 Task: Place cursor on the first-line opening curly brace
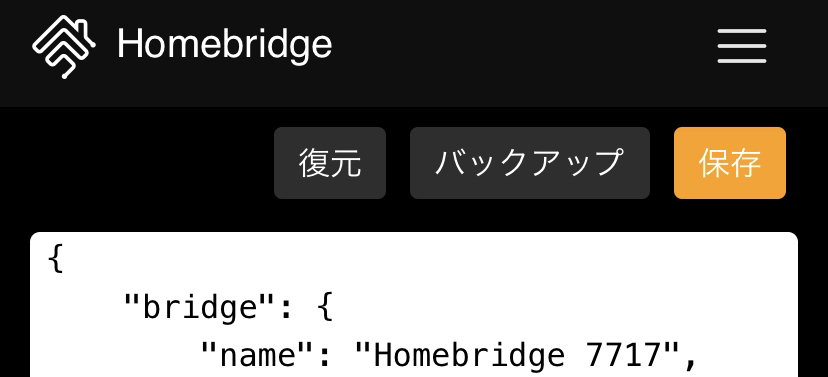coord(55,260)
